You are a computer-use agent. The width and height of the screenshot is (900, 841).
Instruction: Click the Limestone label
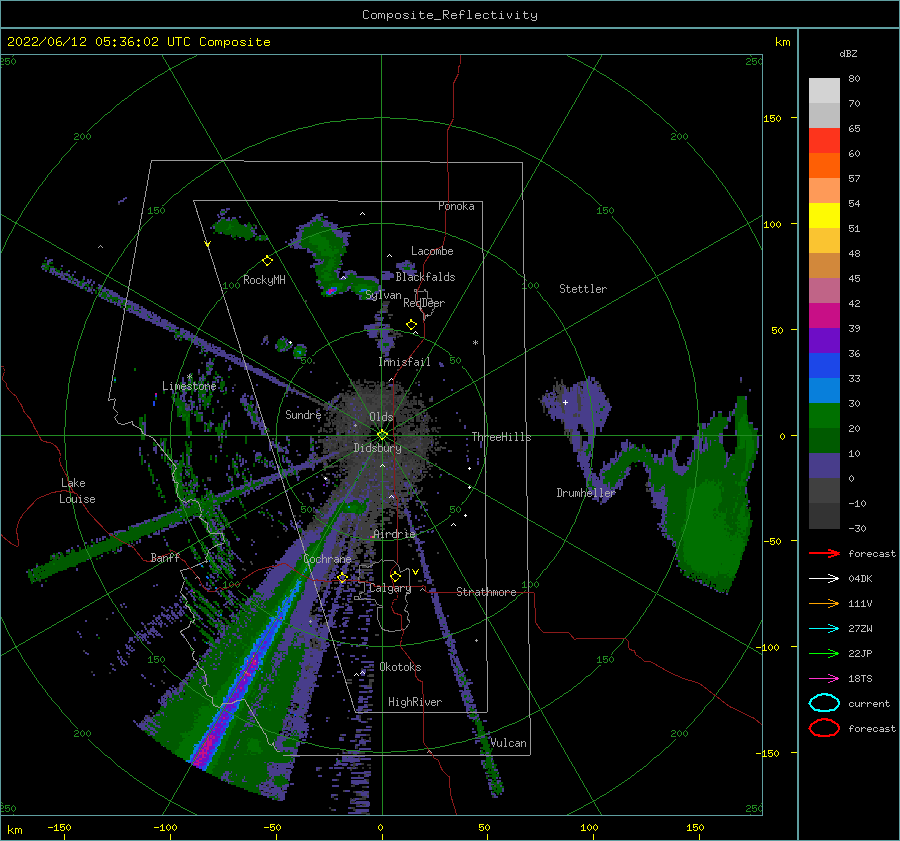click(189, 386)
